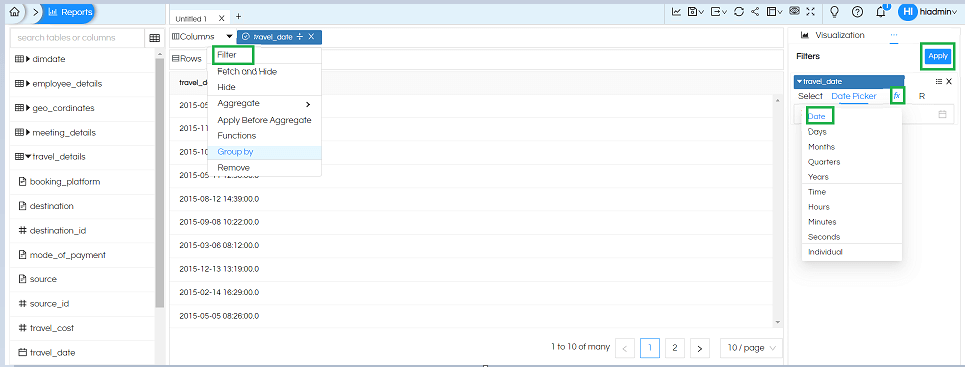Click the fx function icon

pos(897,96)
